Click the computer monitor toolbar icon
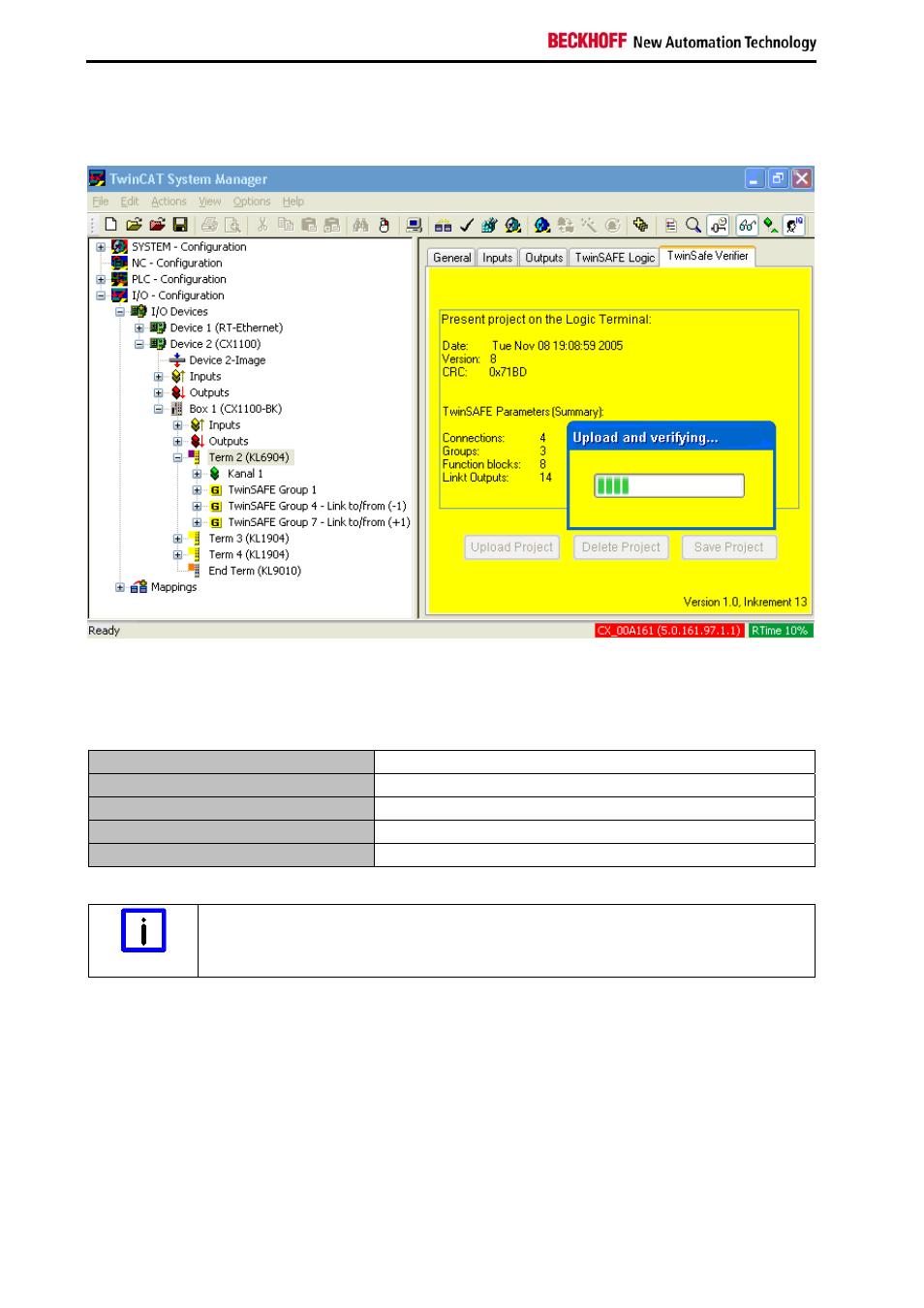 [414, 225]
